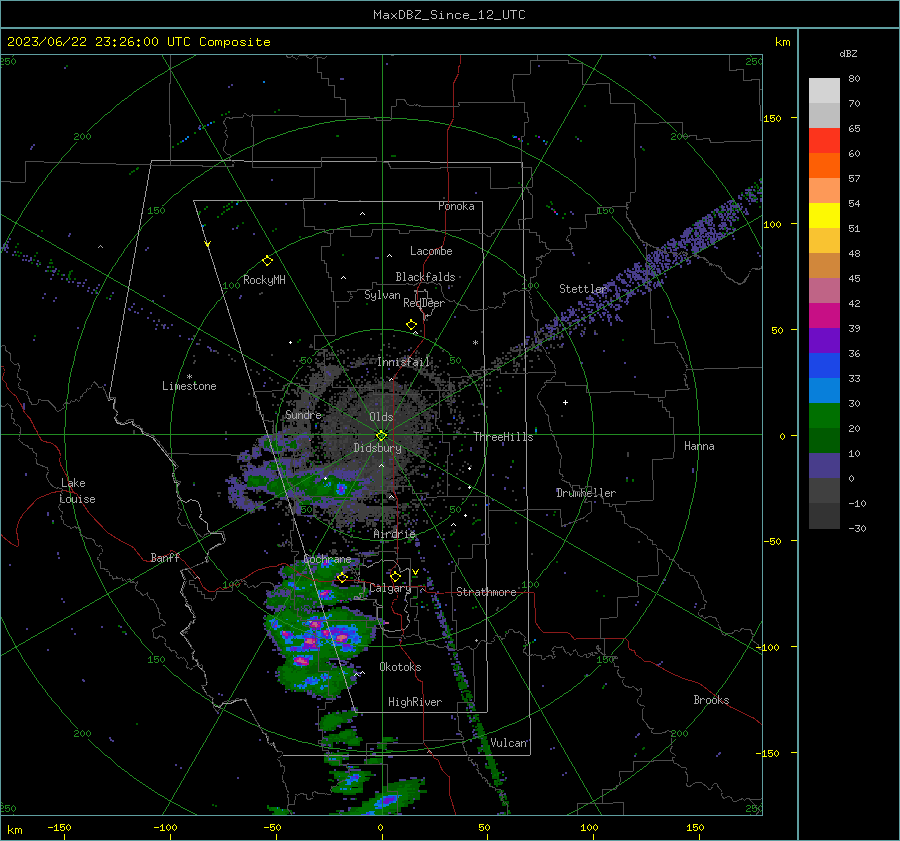900x841 pixels.
Task: Click the storm cell southwest of Didsbury
Action: point(341,489)
